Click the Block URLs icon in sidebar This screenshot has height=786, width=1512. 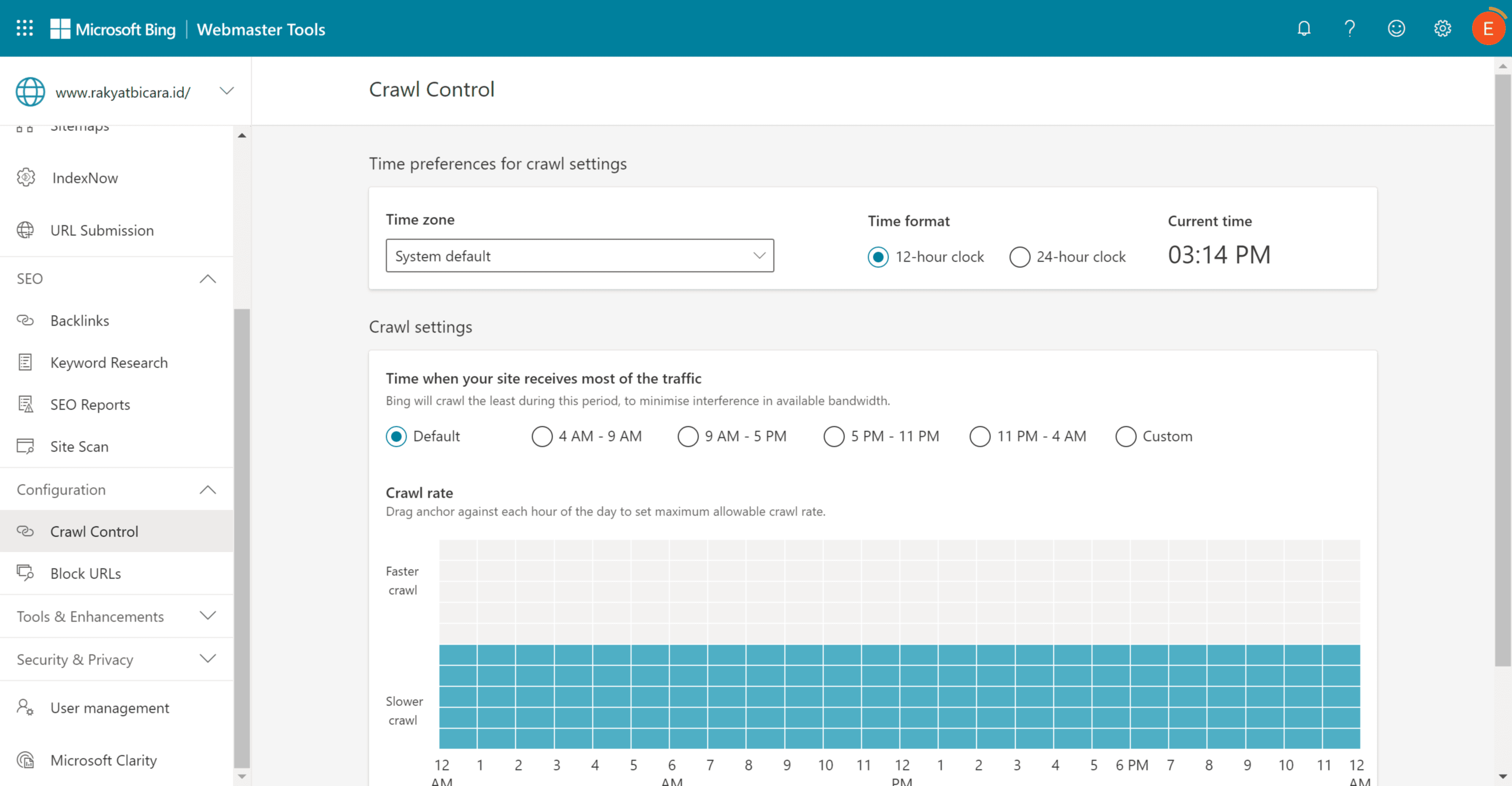click(26, 573)
